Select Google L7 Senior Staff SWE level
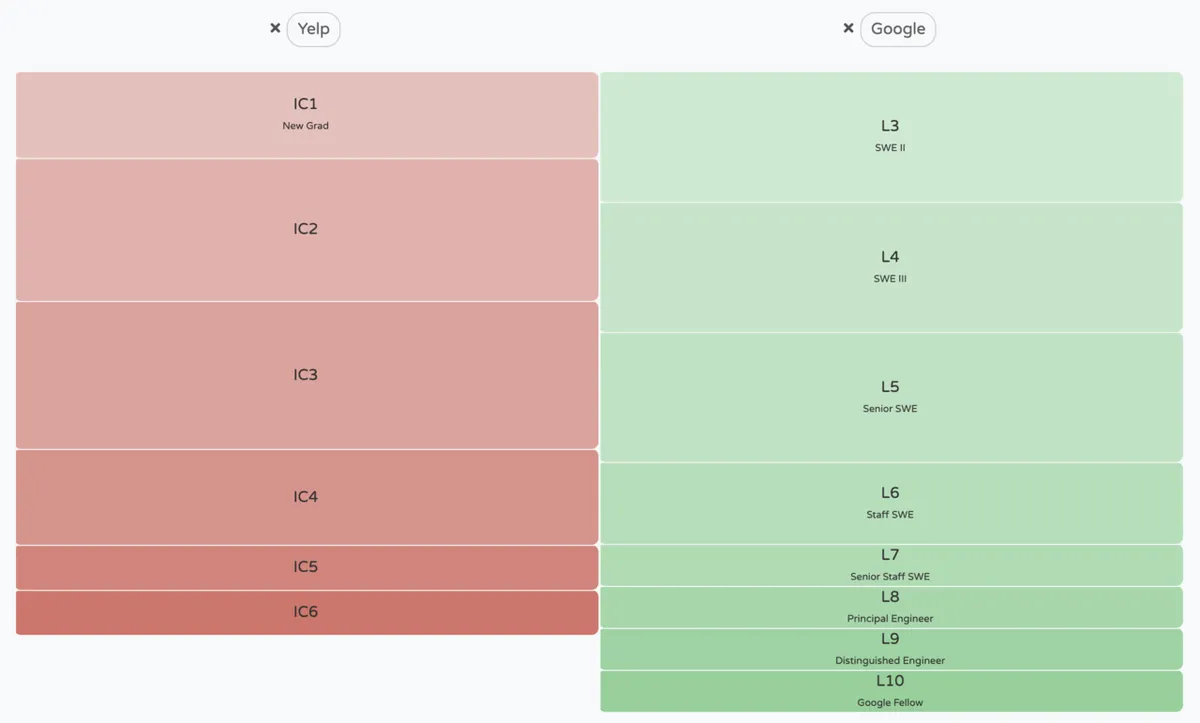Image resolution: width=1200 pixels, height=723 pixels. point(890,564)
